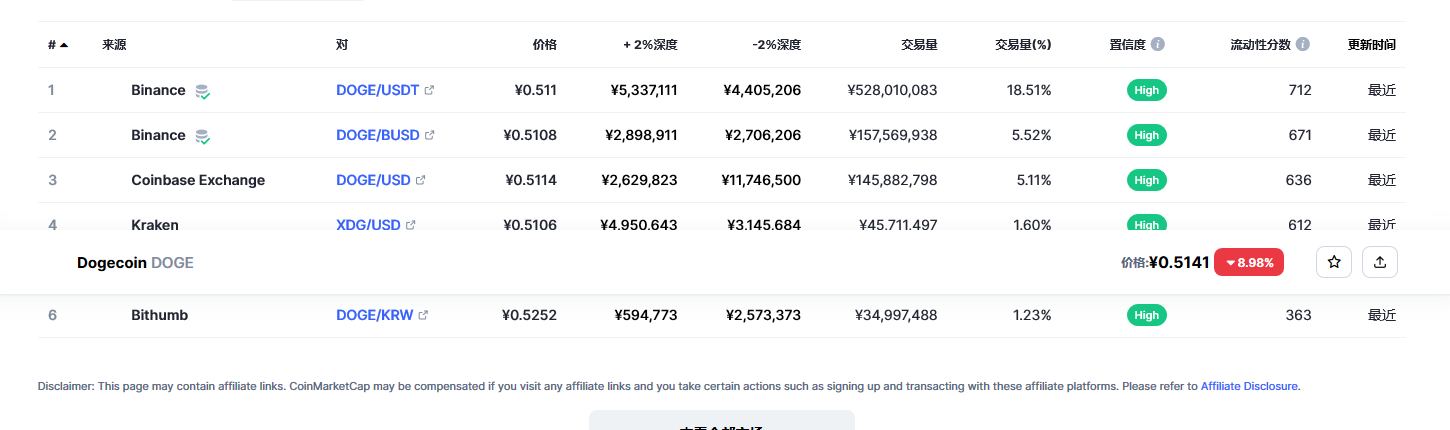Screen dimensions: 1450x430
Task: Click info icon next to 置信度 header
Action: [x=1158, y=45]
